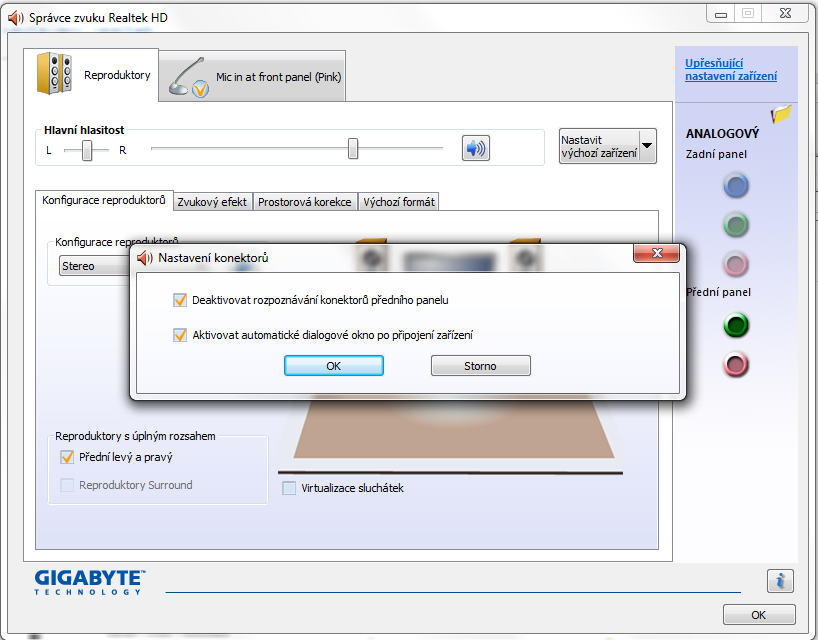Click the Nastavit výchozí zařízení button
818x640 pixels.
pyautogui.click(x=599, y=146)
